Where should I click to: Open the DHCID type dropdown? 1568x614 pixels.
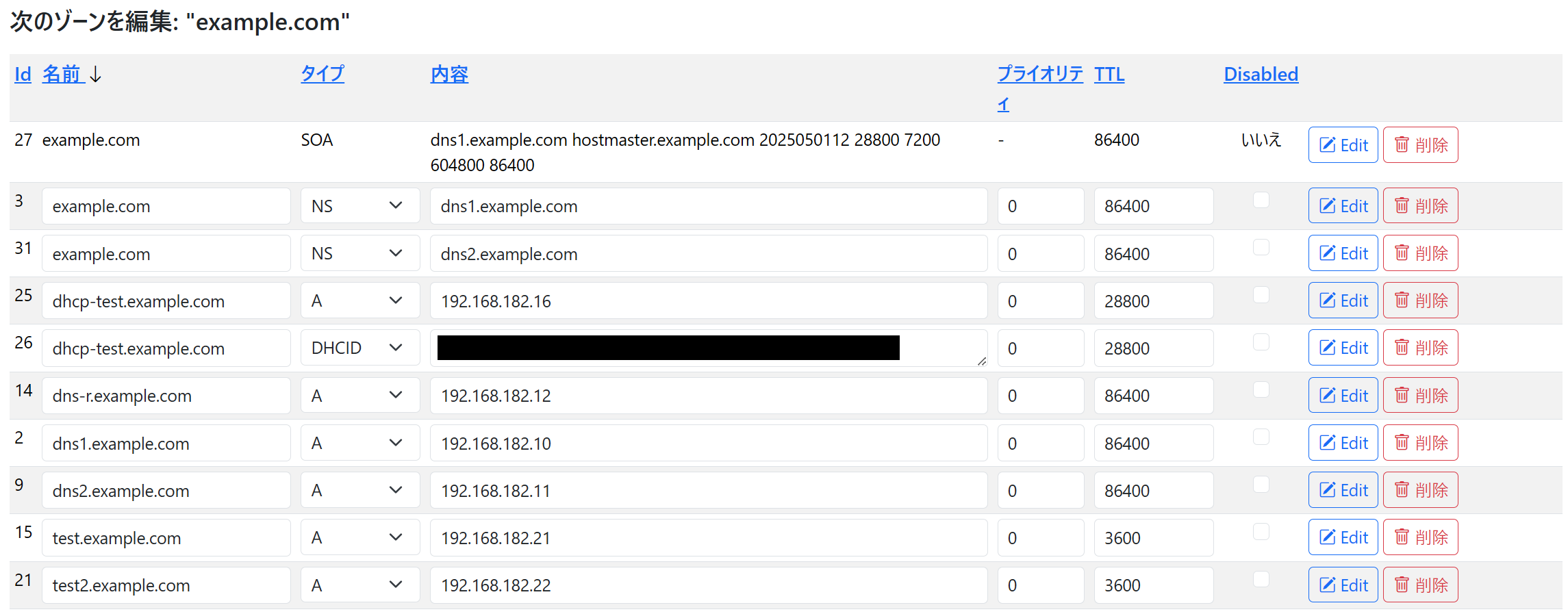360,347
